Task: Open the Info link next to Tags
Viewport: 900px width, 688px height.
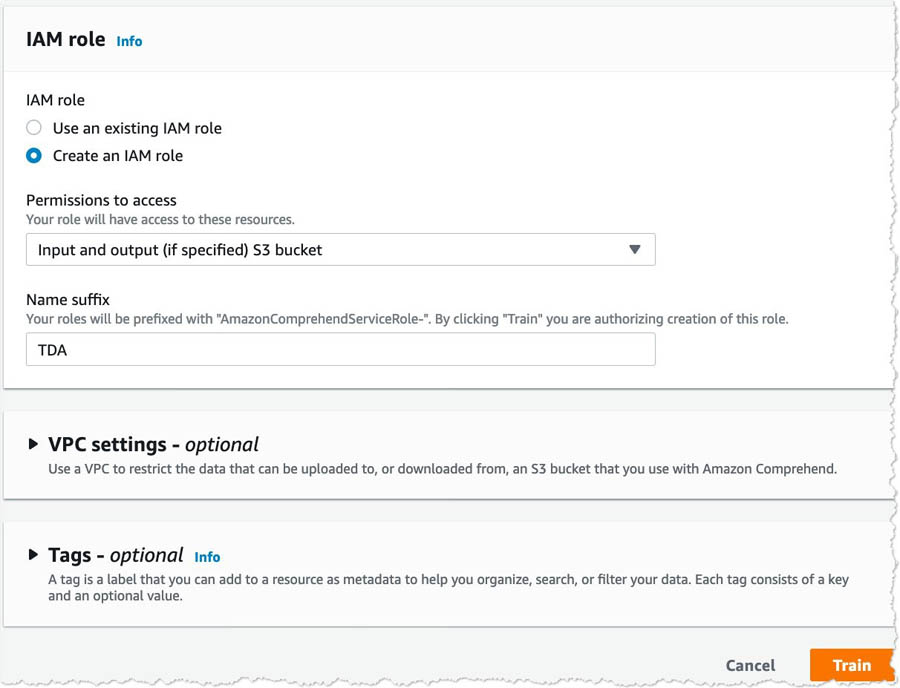Action: (207, 557)
